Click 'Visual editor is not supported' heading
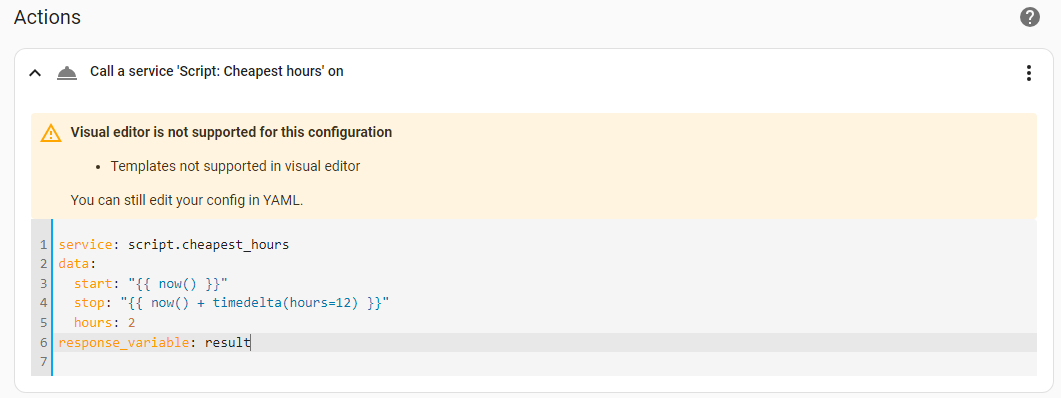 click(x=231, y=132)
